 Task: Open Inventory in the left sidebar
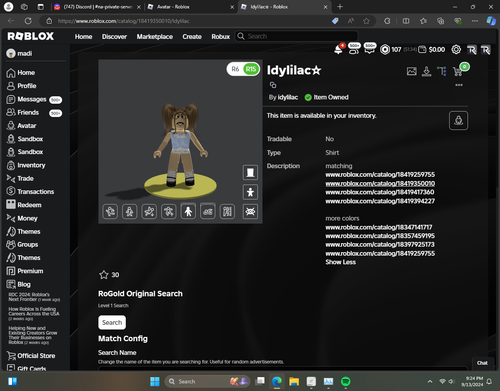(26, 165)
